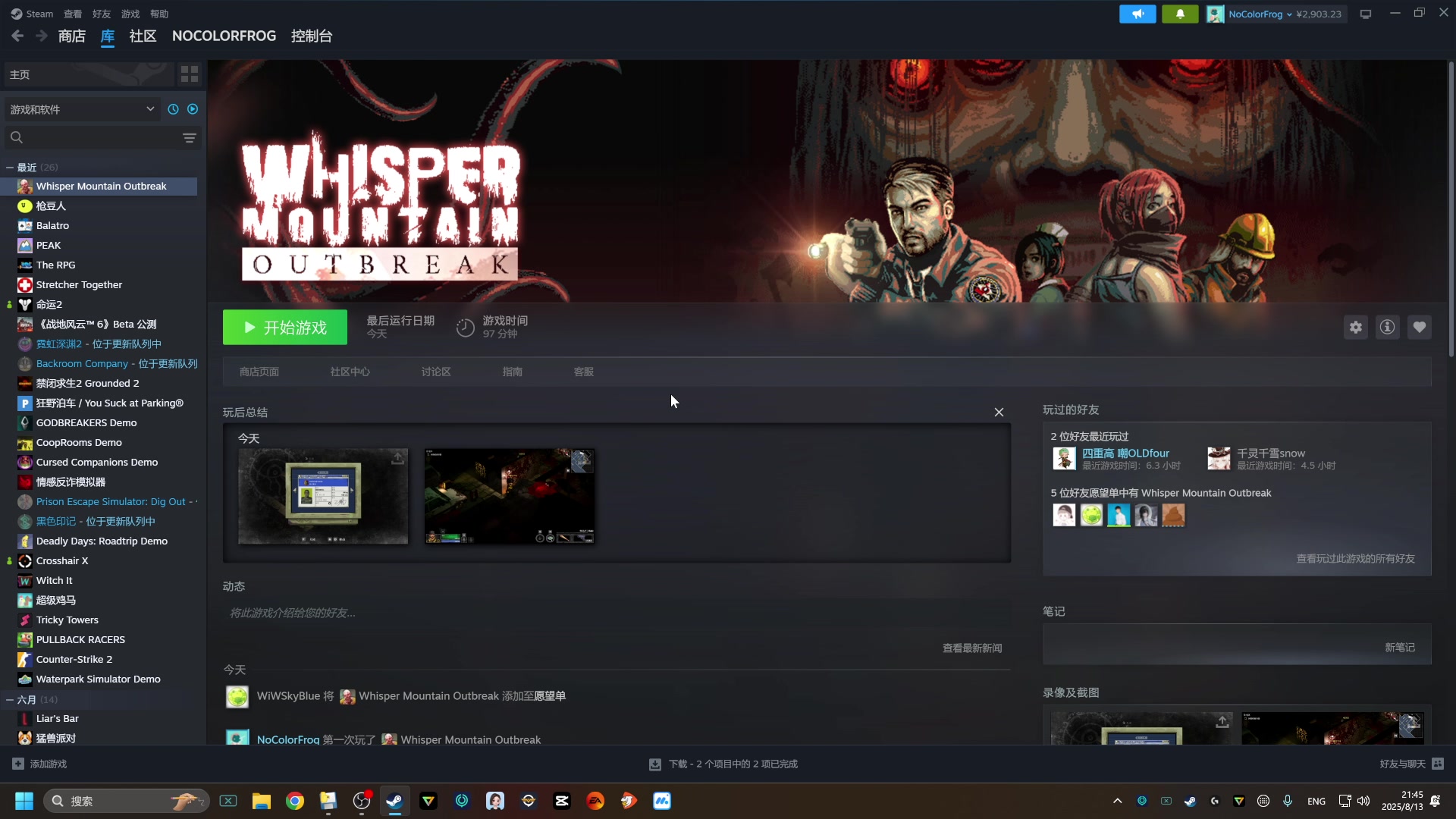The height and width of the screenshot is (819, 1456).
Task: Open the computer ID screenshot thumbnail
Action: (x=323, y=496)
